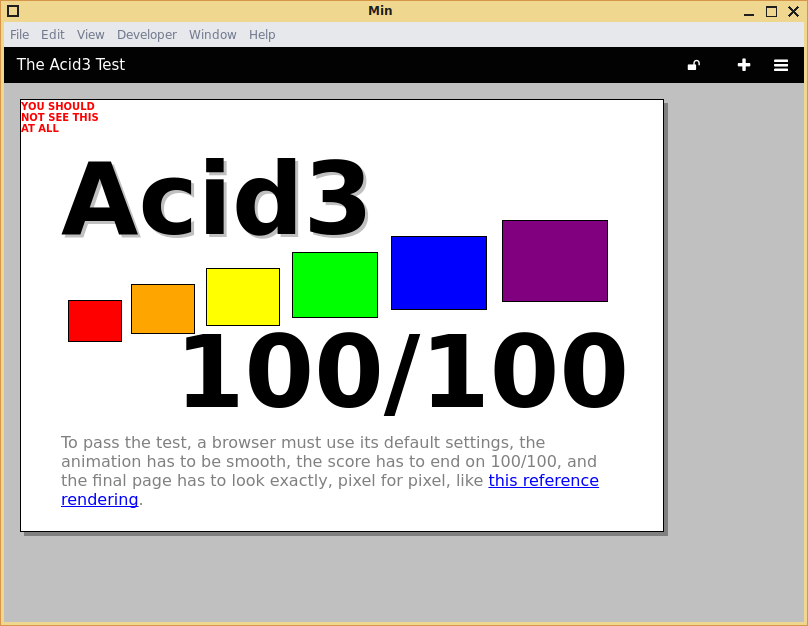Open the Developer menu
The width and height of the screenshot is (808, 626).
pos(146,34)
